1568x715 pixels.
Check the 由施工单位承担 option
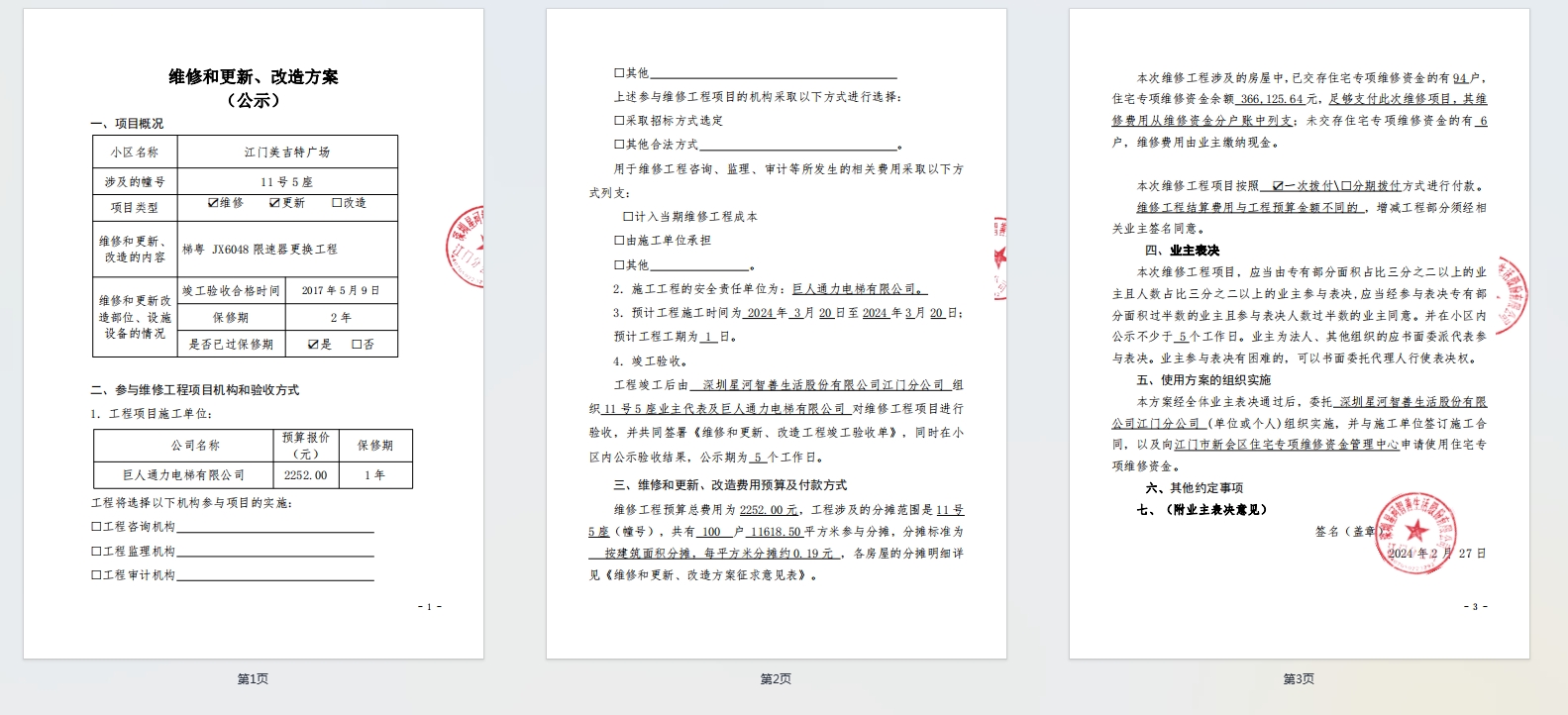tap(619, 241)
